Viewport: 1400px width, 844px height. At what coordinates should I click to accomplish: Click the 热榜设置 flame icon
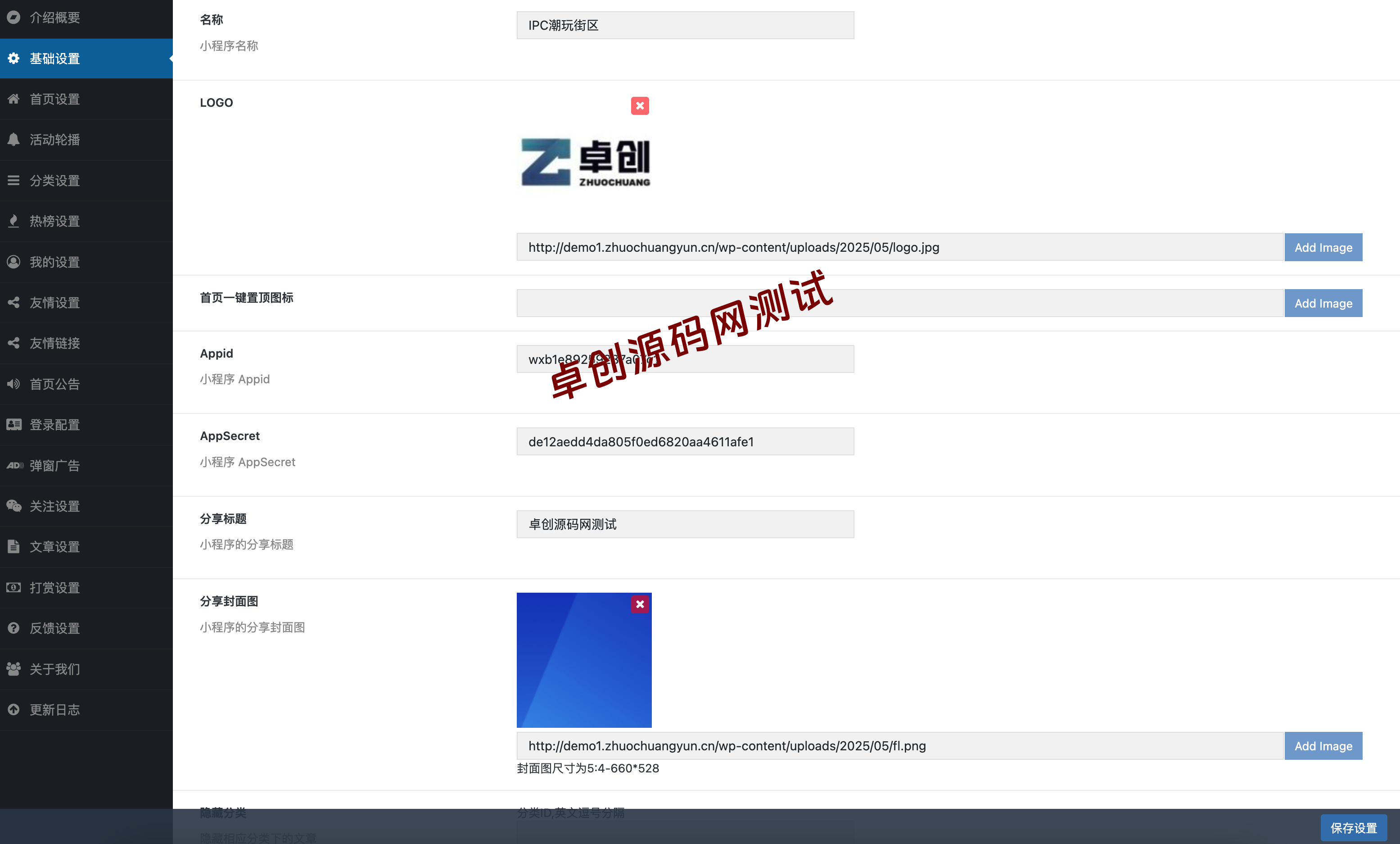click(14, 221)
